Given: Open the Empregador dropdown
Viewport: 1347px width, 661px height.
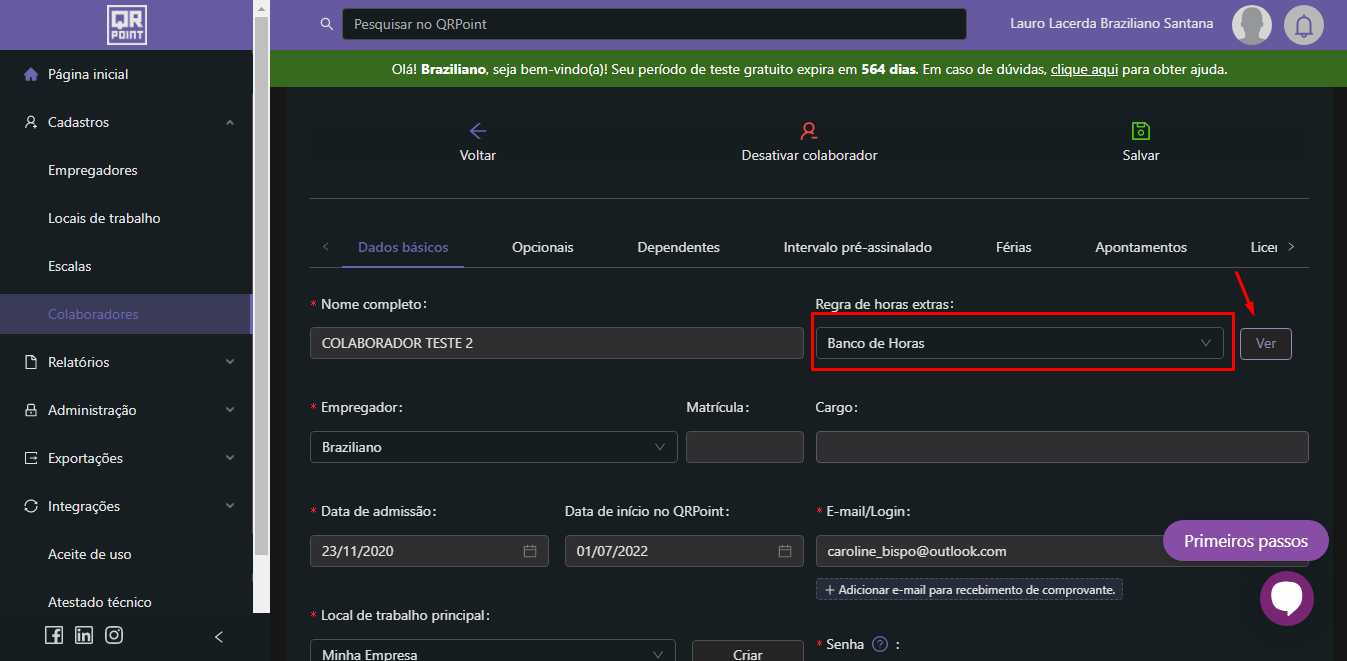Looking at the screenshot, I should pos(493,447).
